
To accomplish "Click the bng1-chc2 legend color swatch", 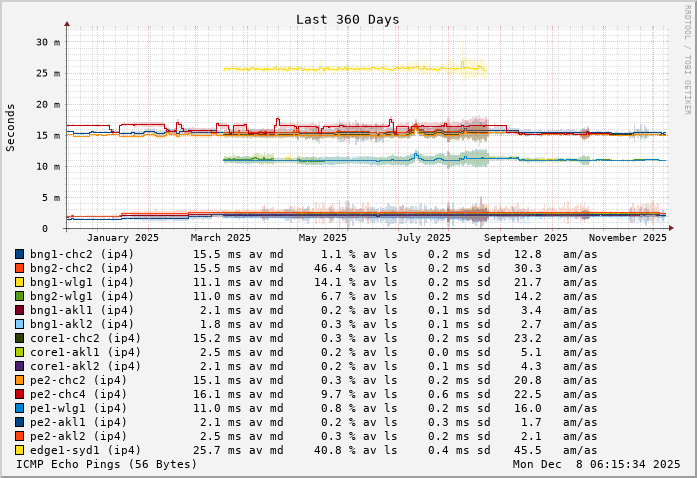I will 19,254.
